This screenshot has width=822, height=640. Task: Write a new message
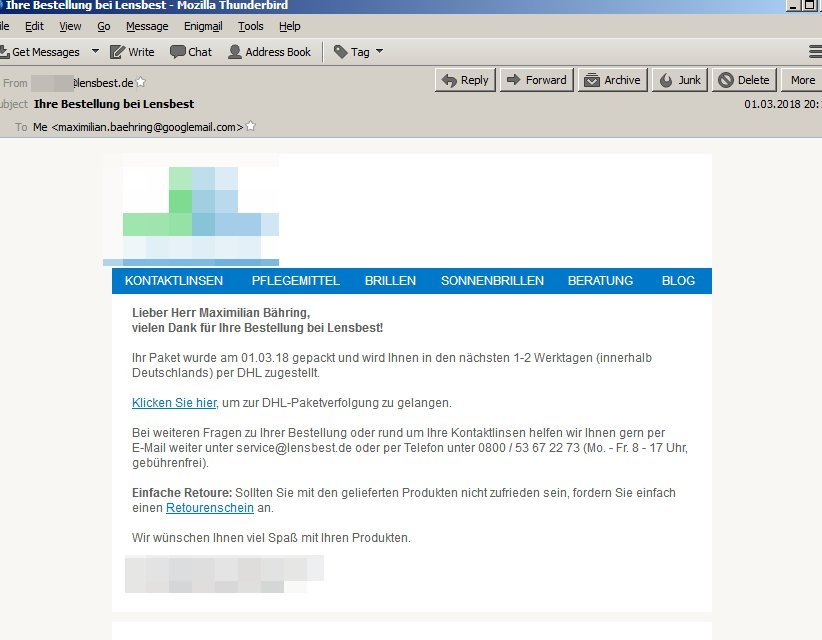[132, 52]
